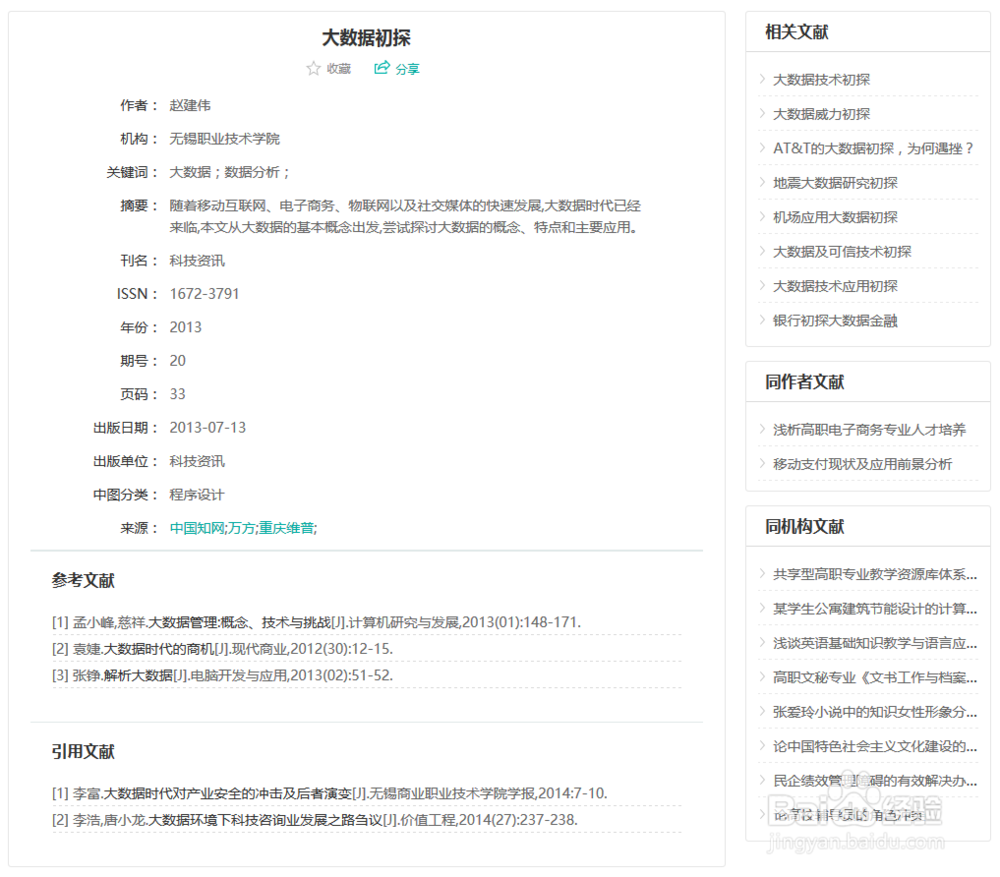Click the chevron beside 移动支付现状及应用前景分析

[762, 464]
